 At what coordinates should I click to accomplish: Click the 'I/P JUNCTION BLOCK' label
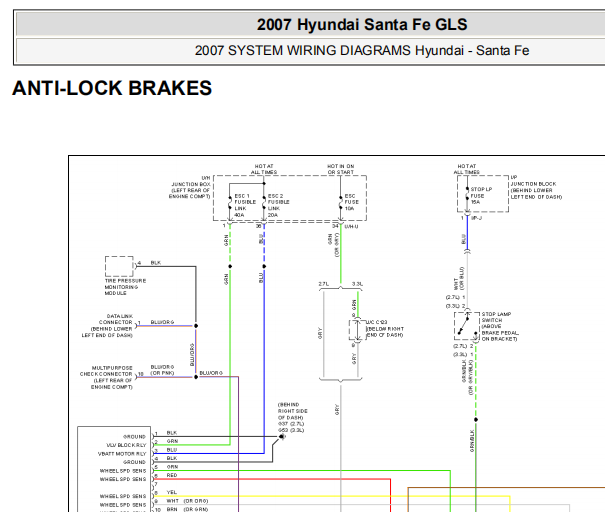(x=533, y=181)
